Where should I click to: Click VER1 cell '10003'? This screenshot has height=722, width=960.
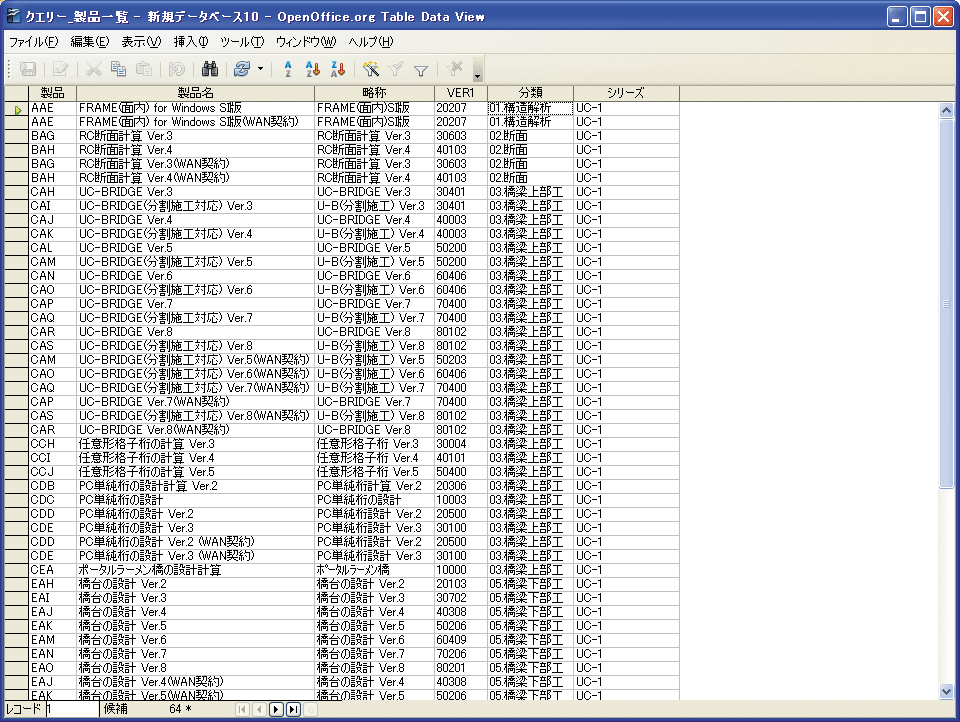pyautogui.click(x=460, y=500)
